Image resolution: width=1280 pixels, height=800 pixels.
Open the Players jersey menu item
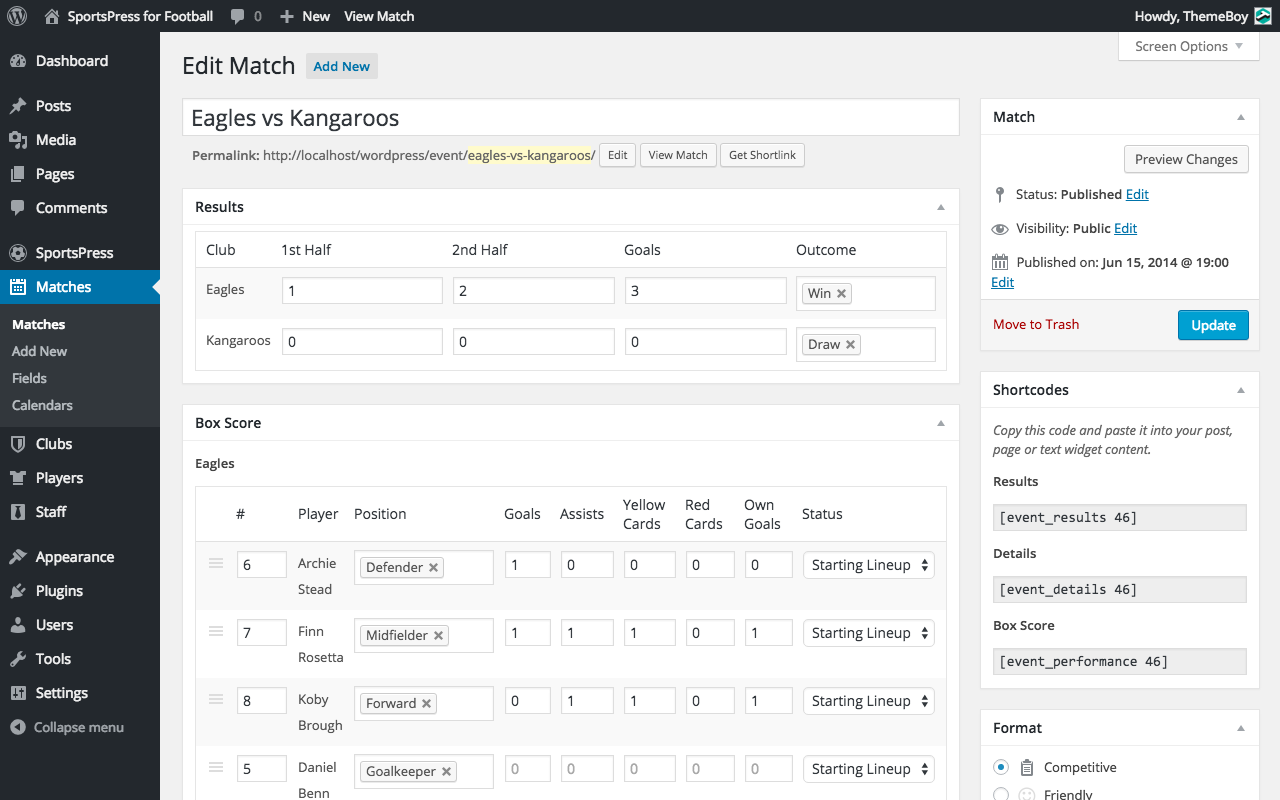[58, 478]
